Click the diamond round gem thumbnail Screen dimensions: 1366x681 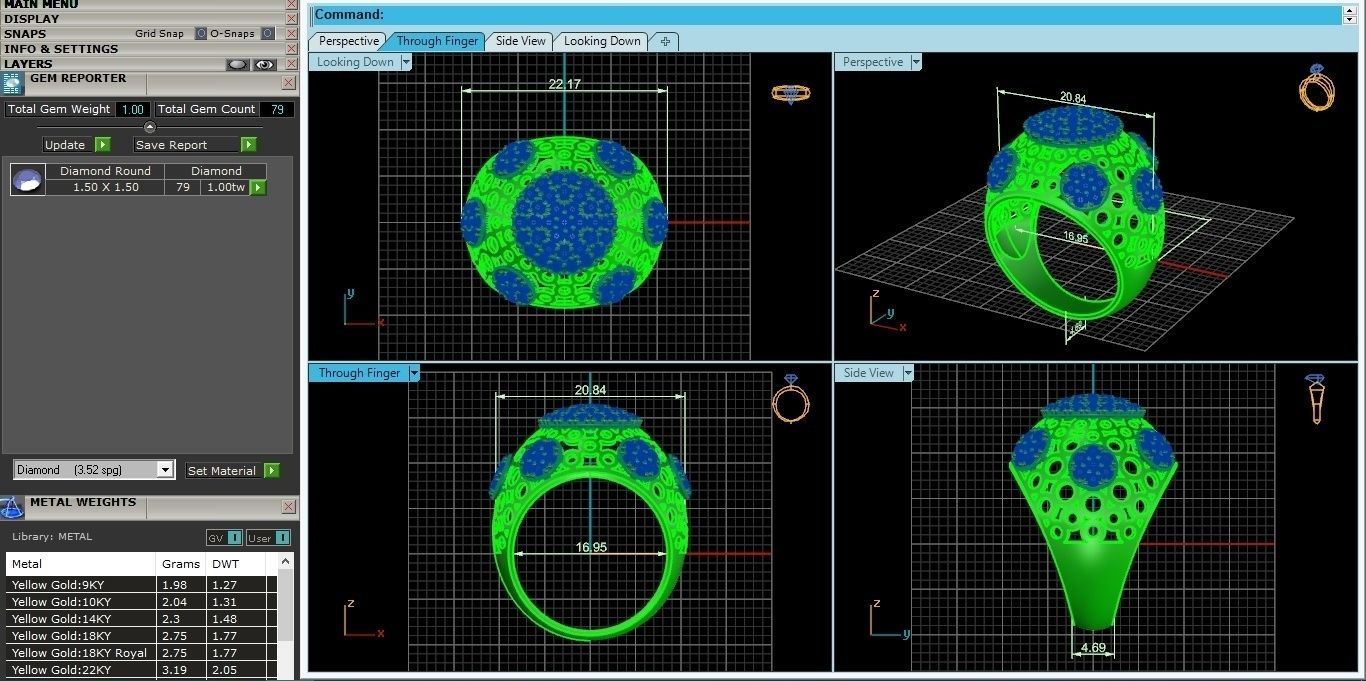28,180
